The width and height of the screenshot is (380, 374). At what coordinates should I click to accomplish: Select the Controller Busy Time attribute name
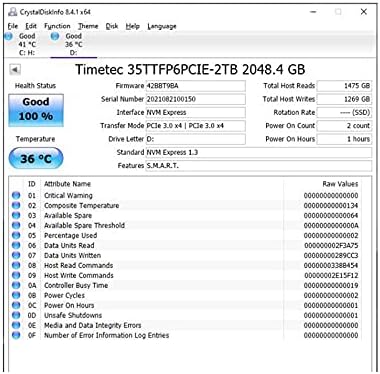point(76,286)
